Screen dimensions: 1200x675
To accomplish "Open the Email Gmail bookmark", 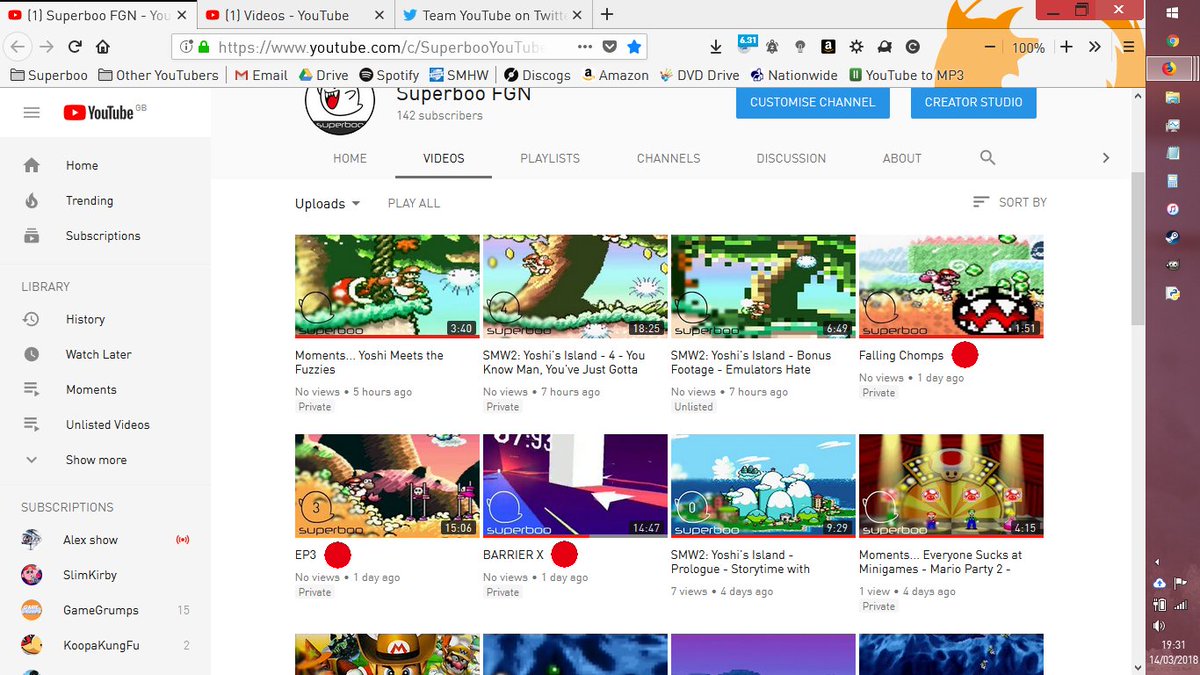I will coord(261,75).
